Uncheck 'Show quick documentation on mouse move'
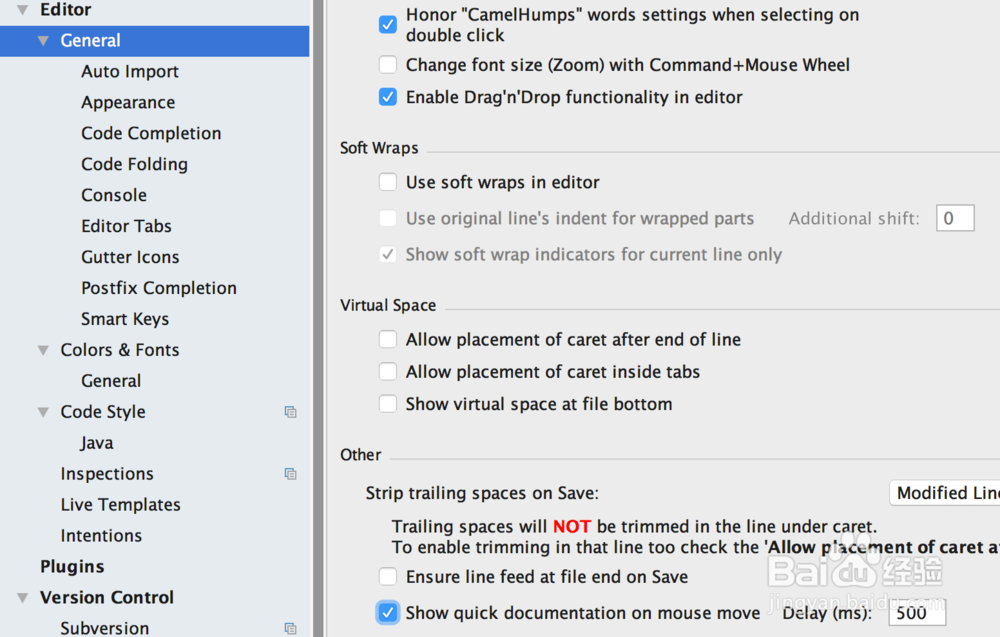The height and width of the screenshot is (637, 1000). point(388,613)
